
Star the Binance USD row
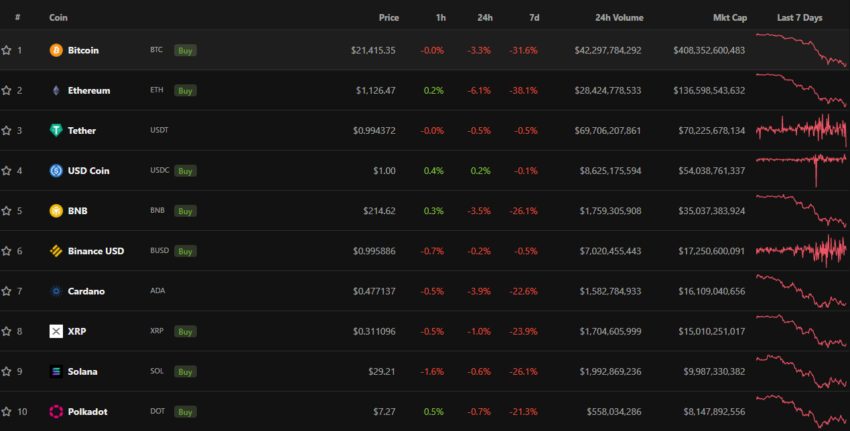(x=7, y=251)
